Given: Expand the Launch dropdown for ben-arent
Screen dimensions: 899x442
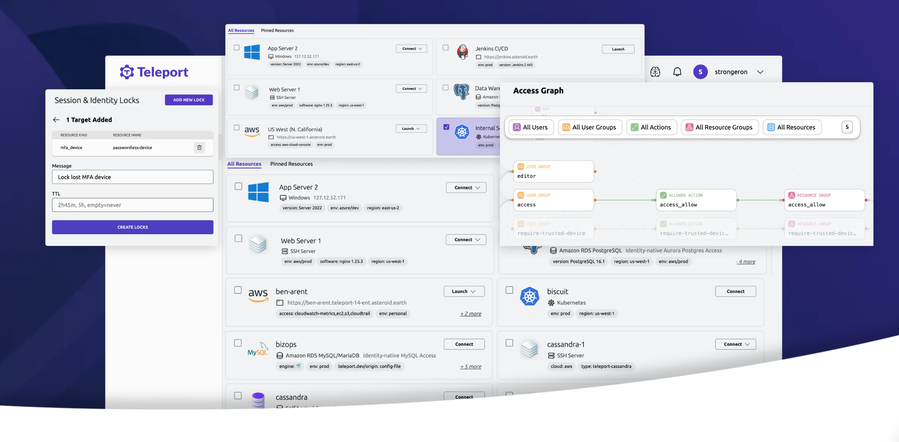Looking at the screenshot, I should pos(464,291).
